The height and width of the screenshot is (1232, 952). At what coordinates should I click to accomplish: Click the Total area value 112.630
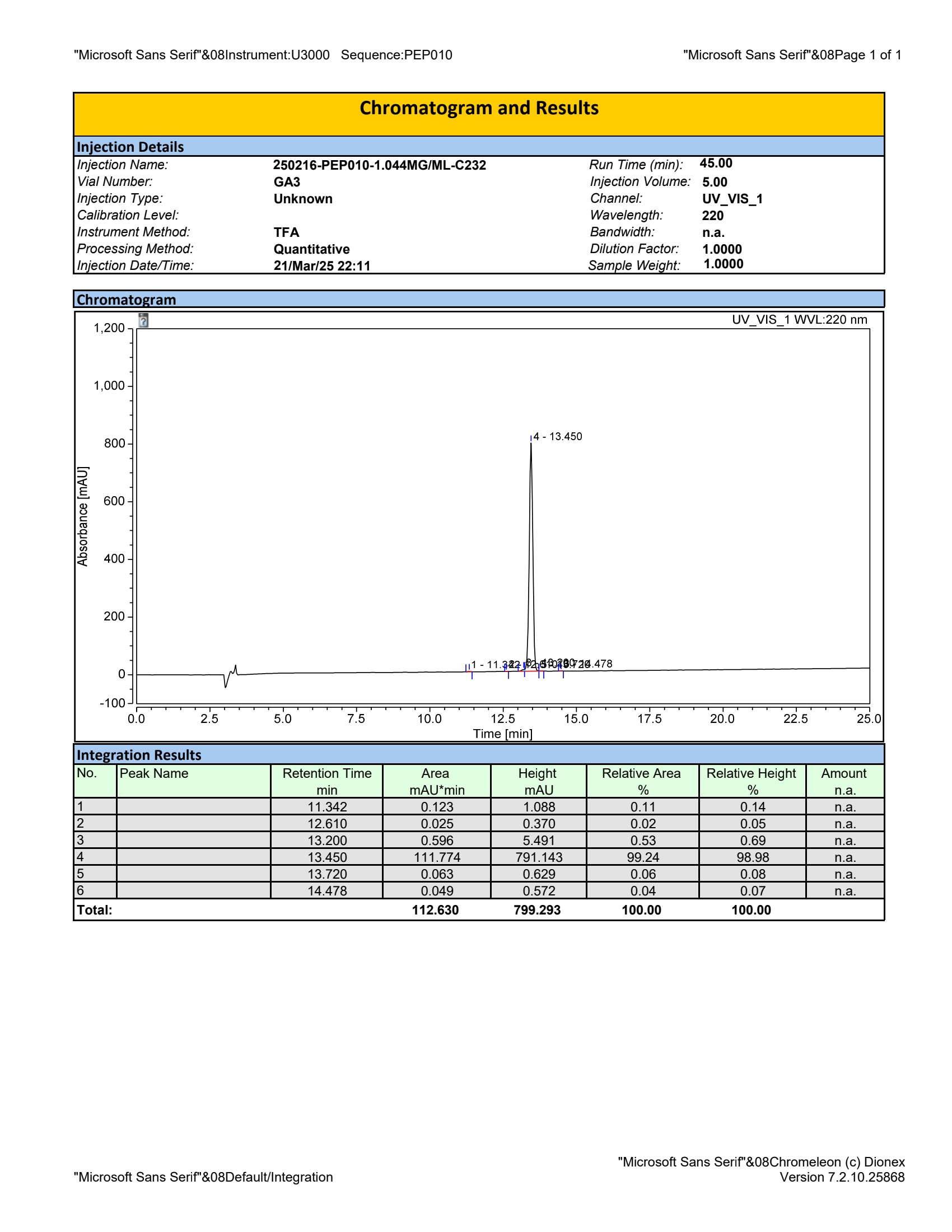click(x=435, y=910)
